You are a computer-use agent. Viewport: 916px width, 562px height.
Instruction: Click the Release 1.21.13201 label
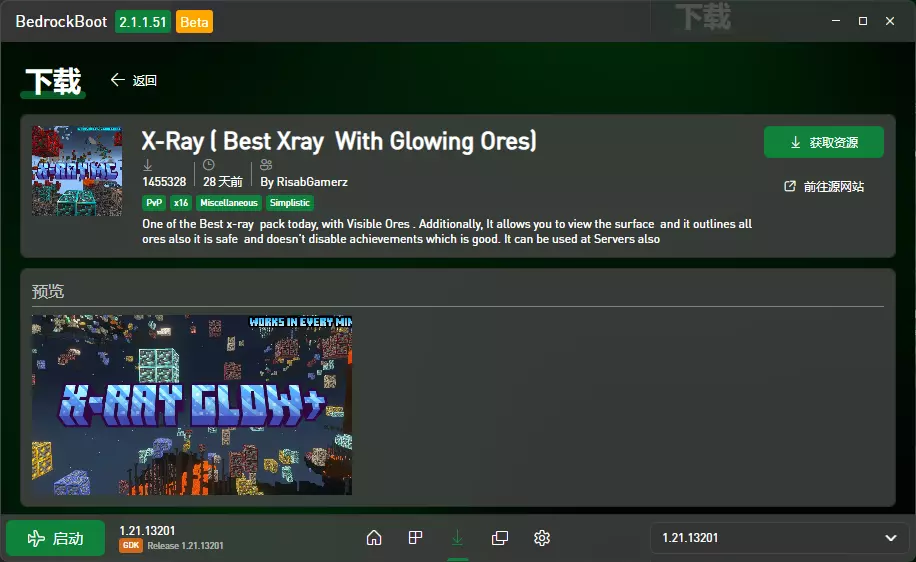click(185, 546)
